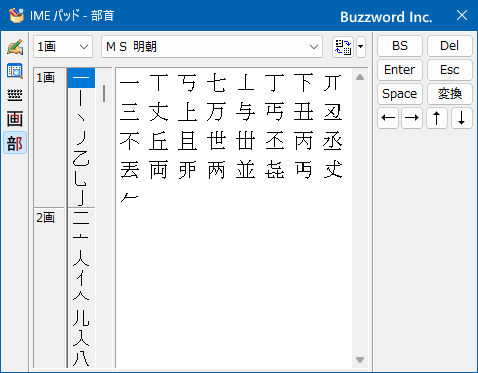The width and height of the screenshot is (478, 373).
Task: Click the 2画 group label
Action: [x=46, y=218]
